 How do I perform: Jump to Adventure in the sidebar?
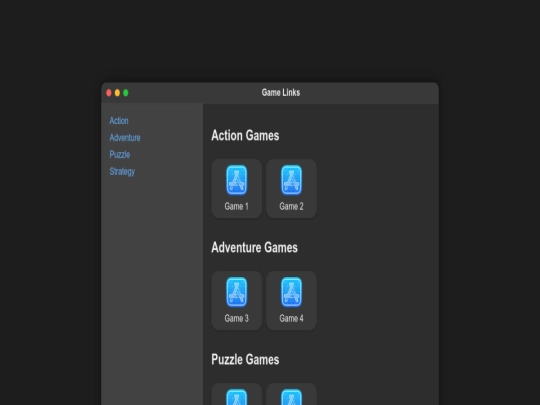(125, 138)
